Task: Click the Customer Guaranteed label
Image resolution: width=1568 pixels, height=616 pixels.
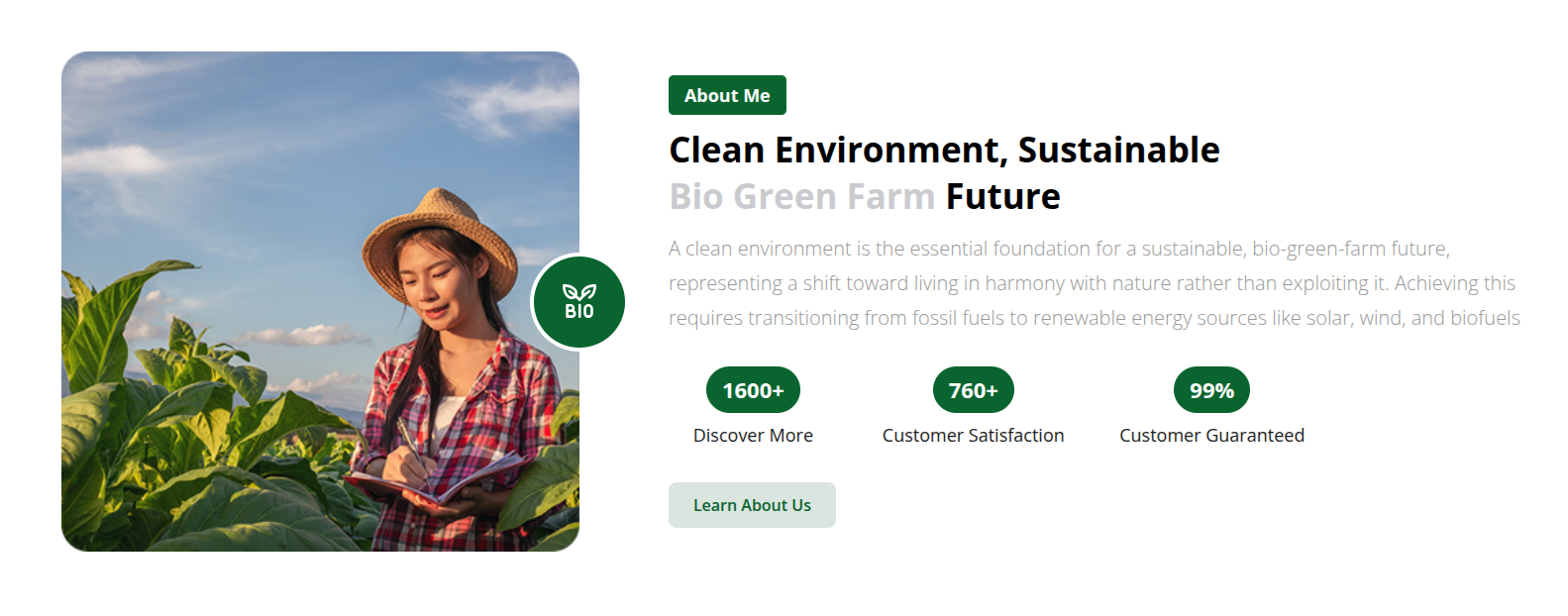Action: pos(1211,436)
